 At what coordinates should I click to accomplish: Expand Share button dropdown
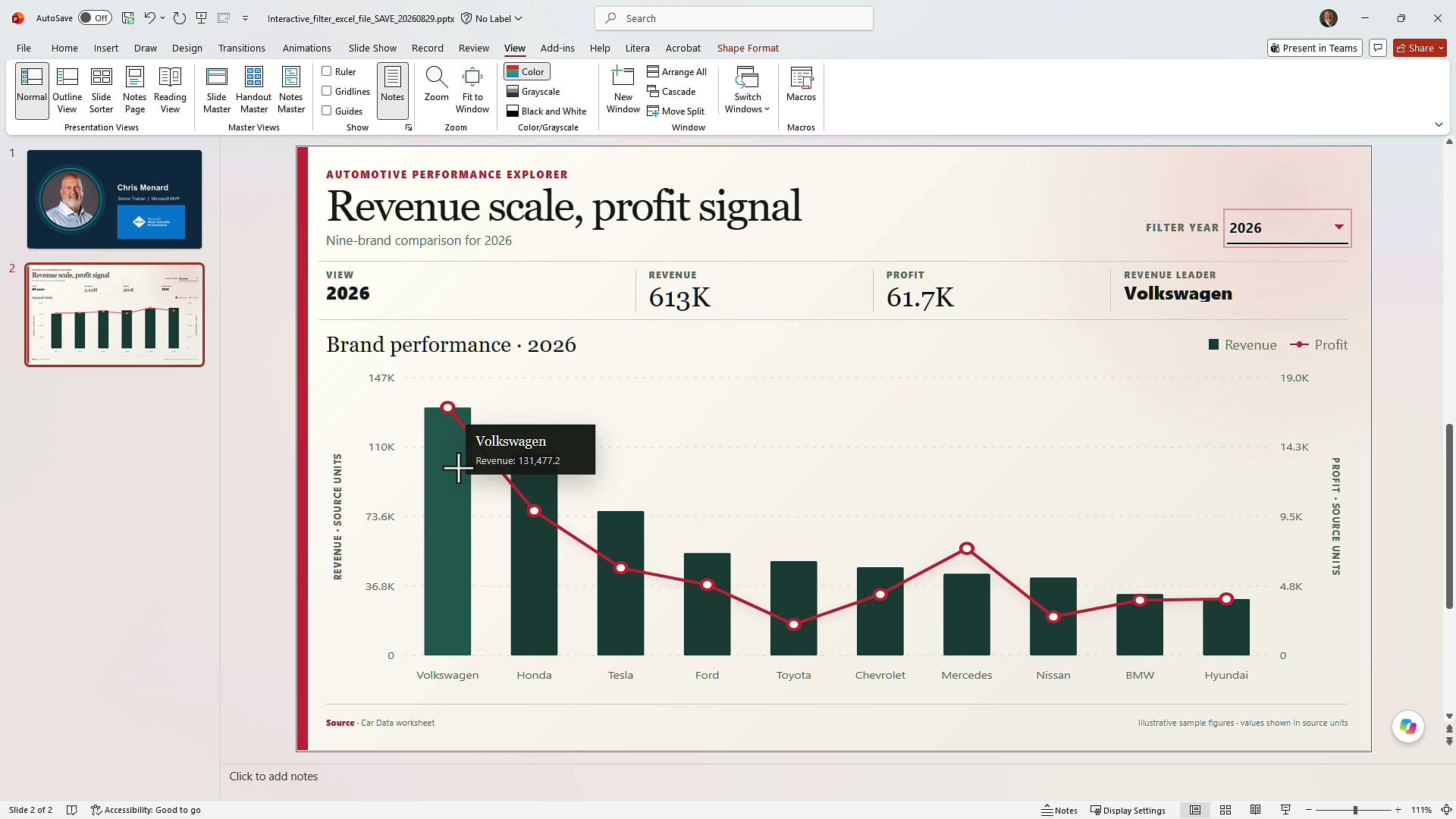coord(1441,48)
